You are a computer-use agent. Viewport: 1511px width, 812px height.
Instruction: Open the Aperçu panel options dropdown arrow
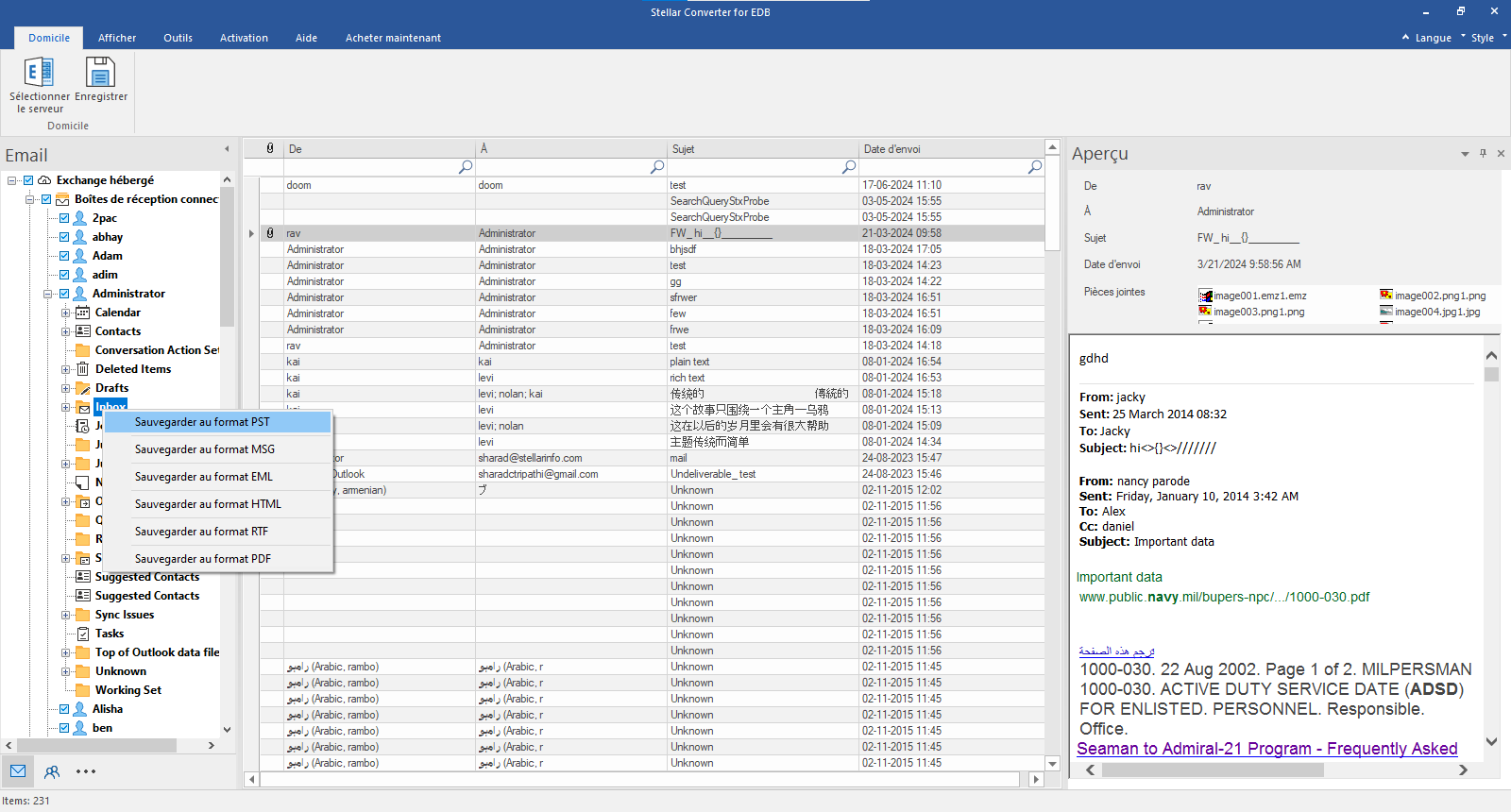(1465, 153)
